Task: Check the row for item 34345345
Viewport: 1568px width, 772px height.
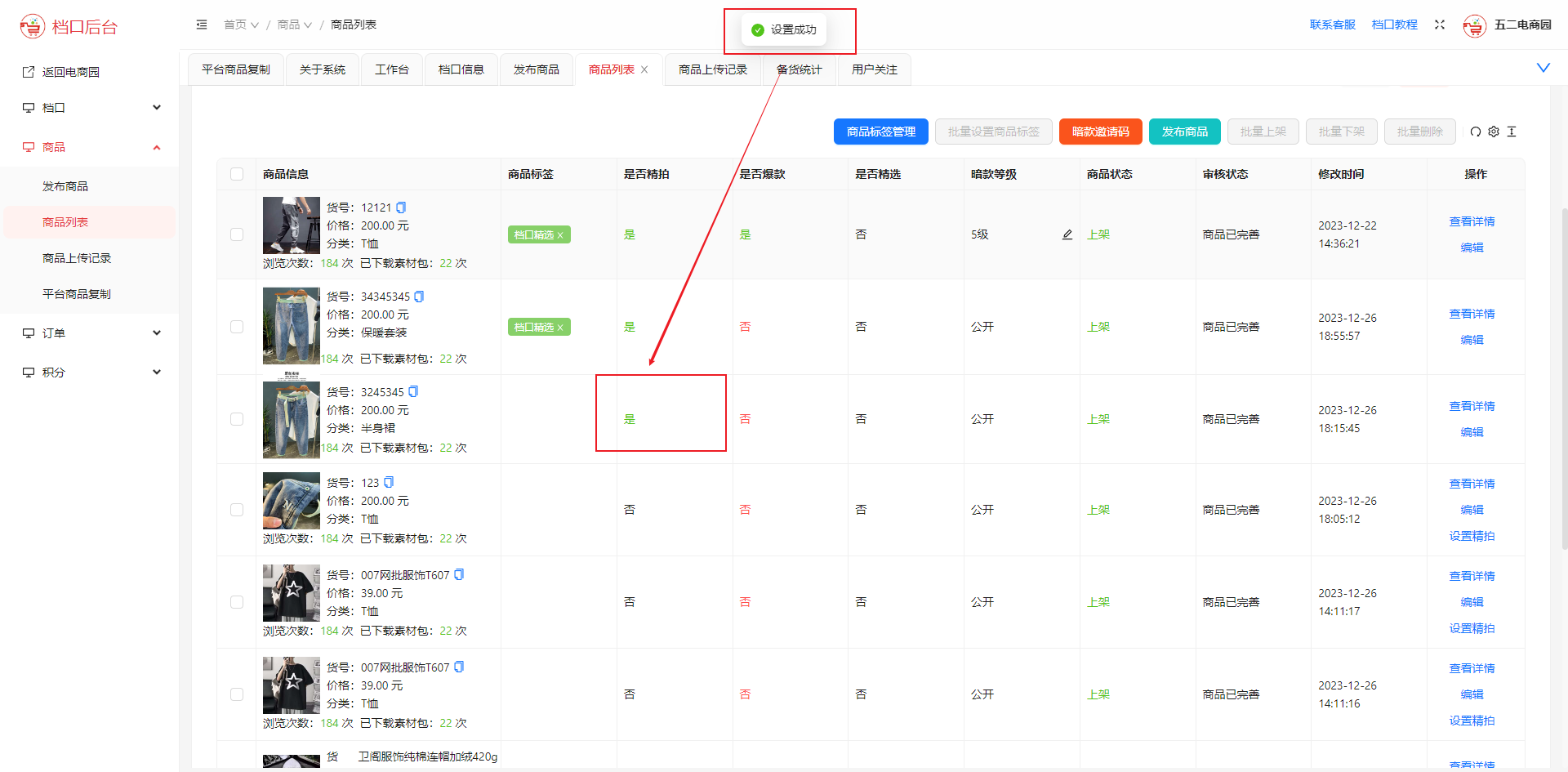Action: pyautogui.click(x=237, y=327)
